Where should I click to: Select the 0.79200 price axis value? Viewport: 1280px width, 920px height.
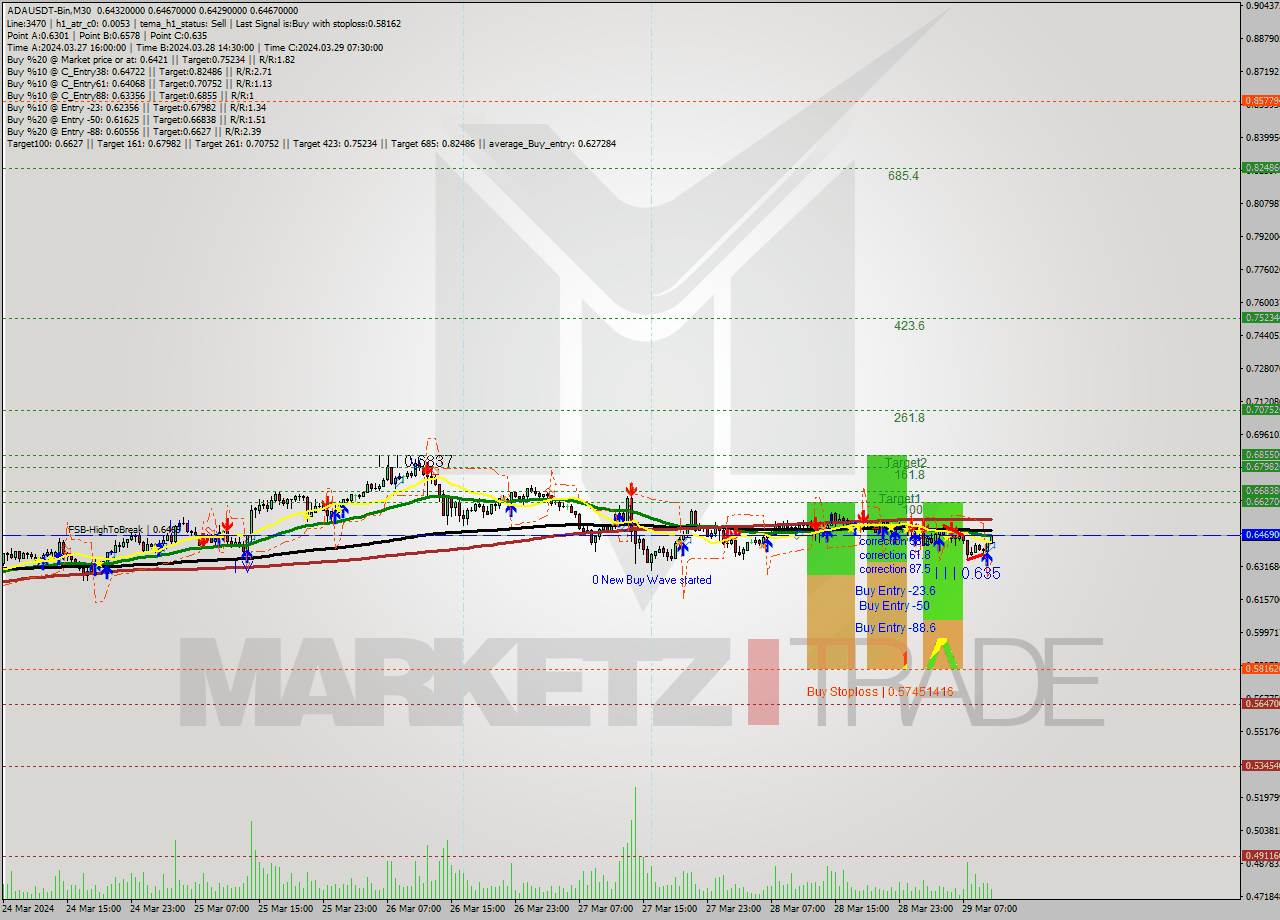(x=1261, y=237)
